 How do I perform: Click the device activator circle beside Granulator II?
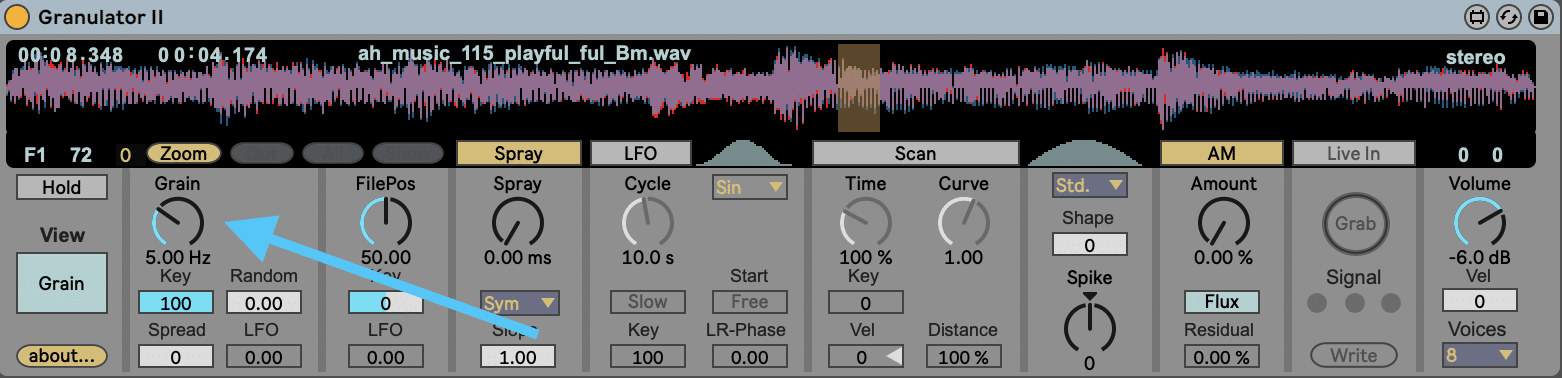pos(18,17)
